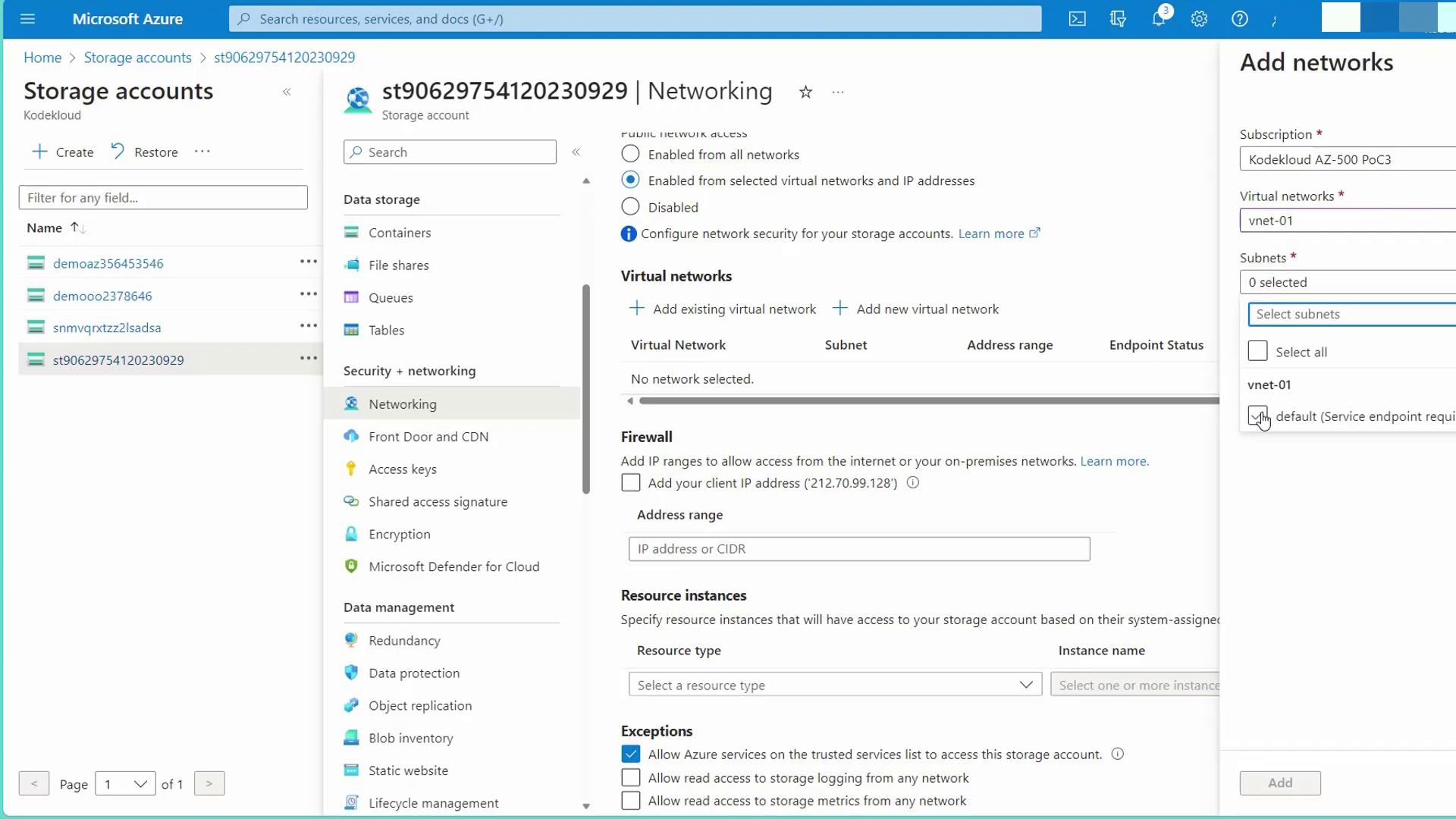Screen dimensions: 1456x819
Task: Open the notifications bell
Action: (x=1158, y=19)
